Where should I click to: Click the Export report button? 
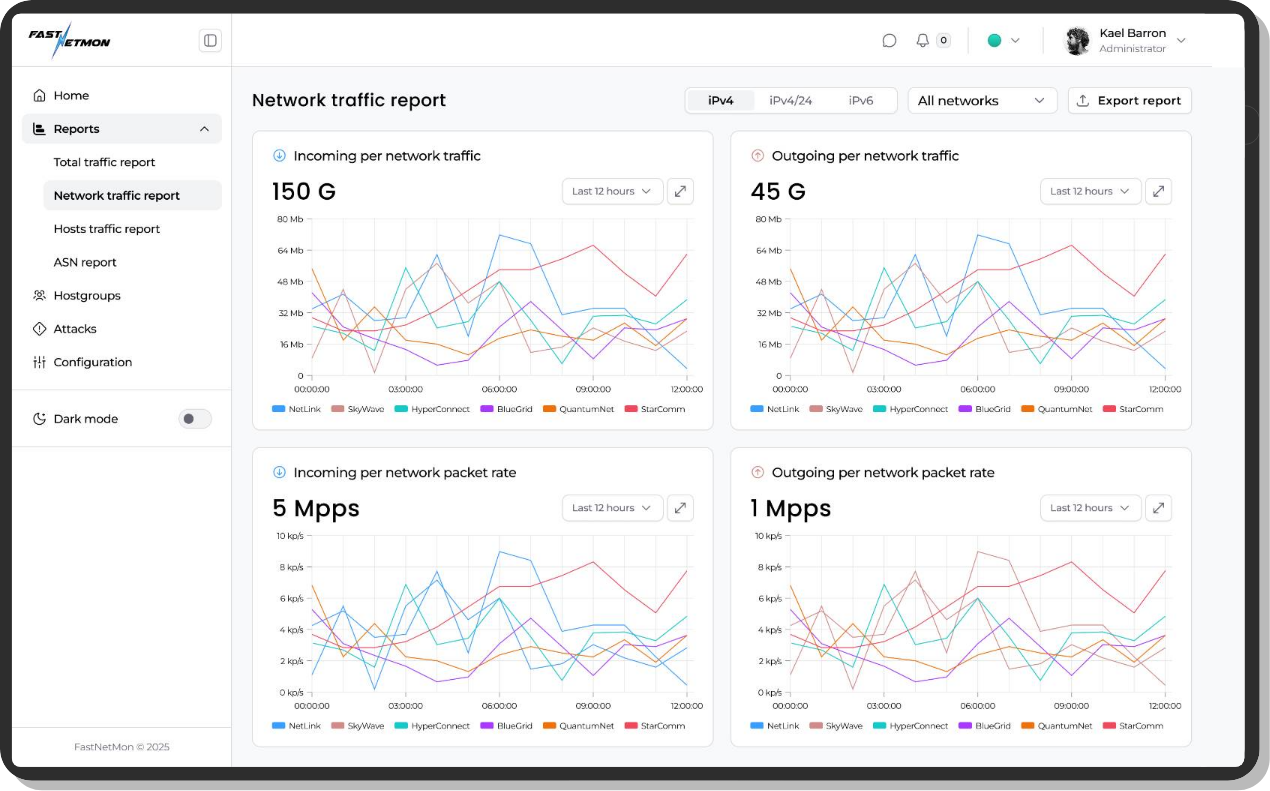click(1129, 100)
